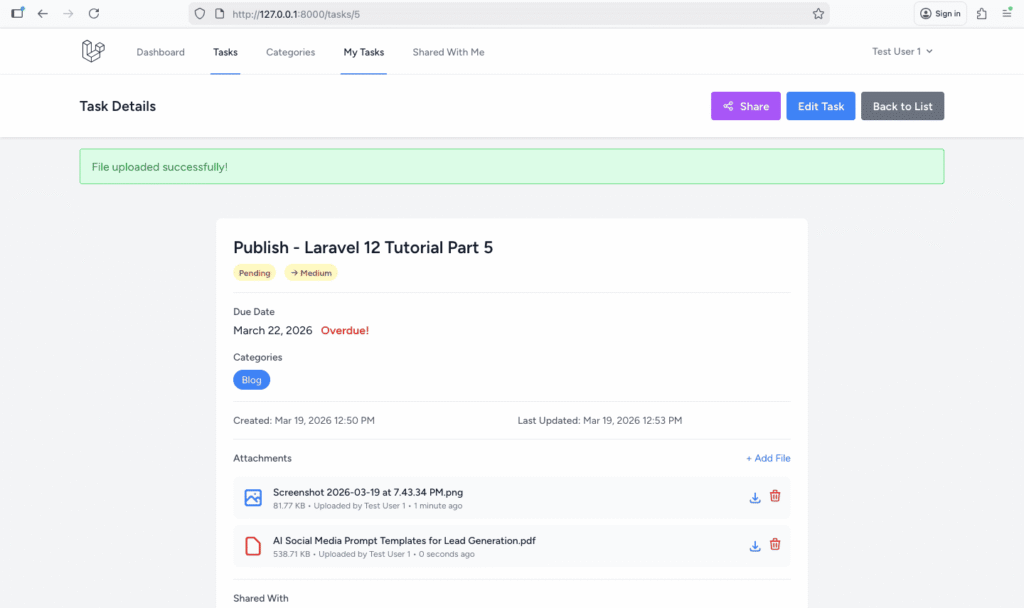
Task: Download the Screenshot PNG attachment
Action: click(x=755, y=497)
